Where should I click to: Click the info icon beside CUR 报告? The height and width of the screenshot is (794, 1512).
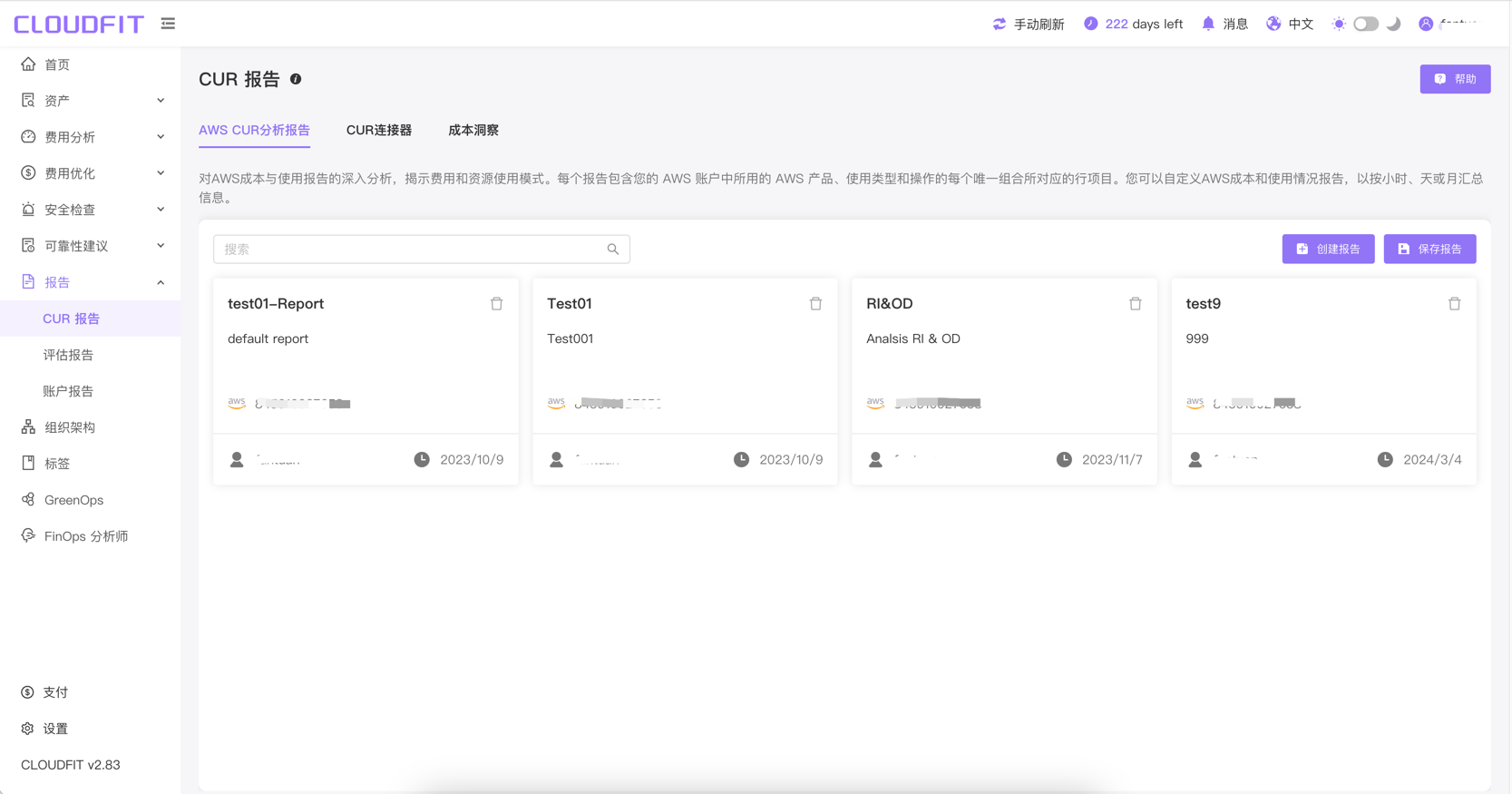296,79
